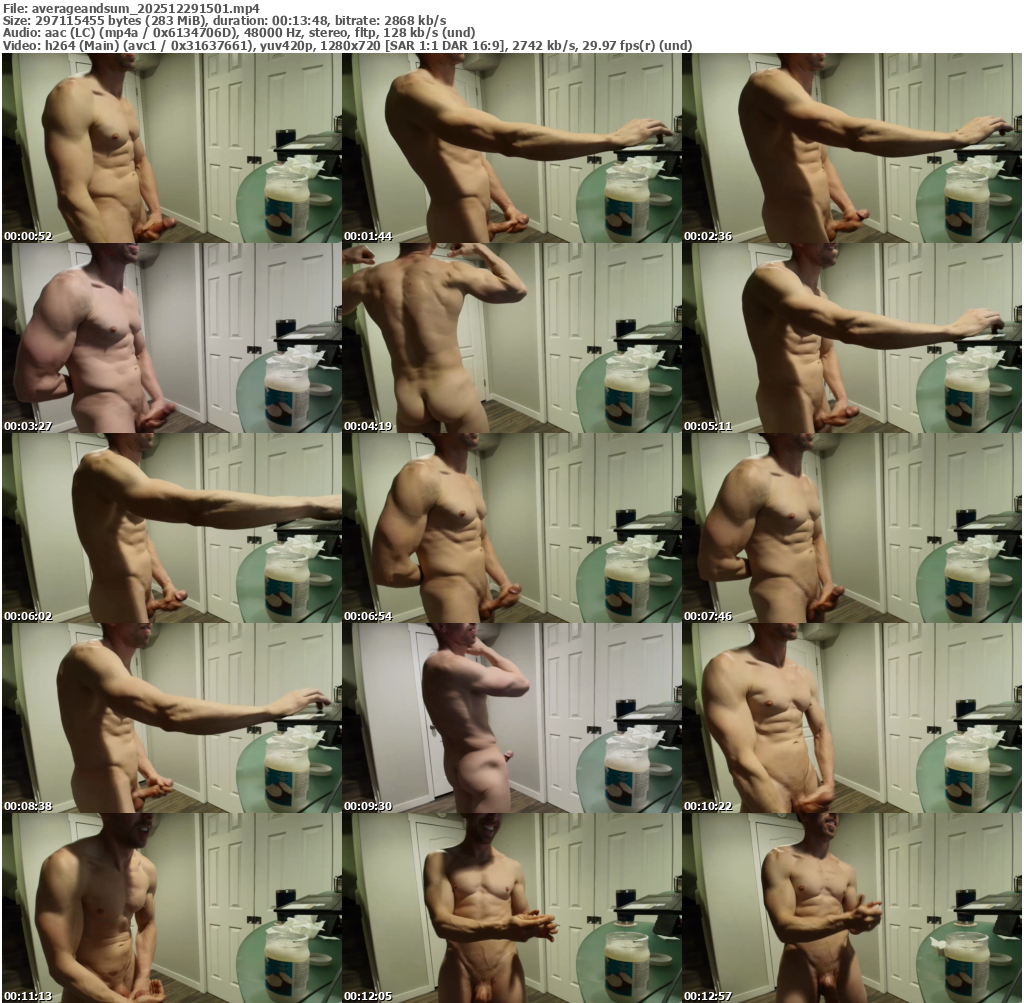Choose the frame at 00:03:27
Screen dimensions: 1024x1003
[x=171, y=338]
